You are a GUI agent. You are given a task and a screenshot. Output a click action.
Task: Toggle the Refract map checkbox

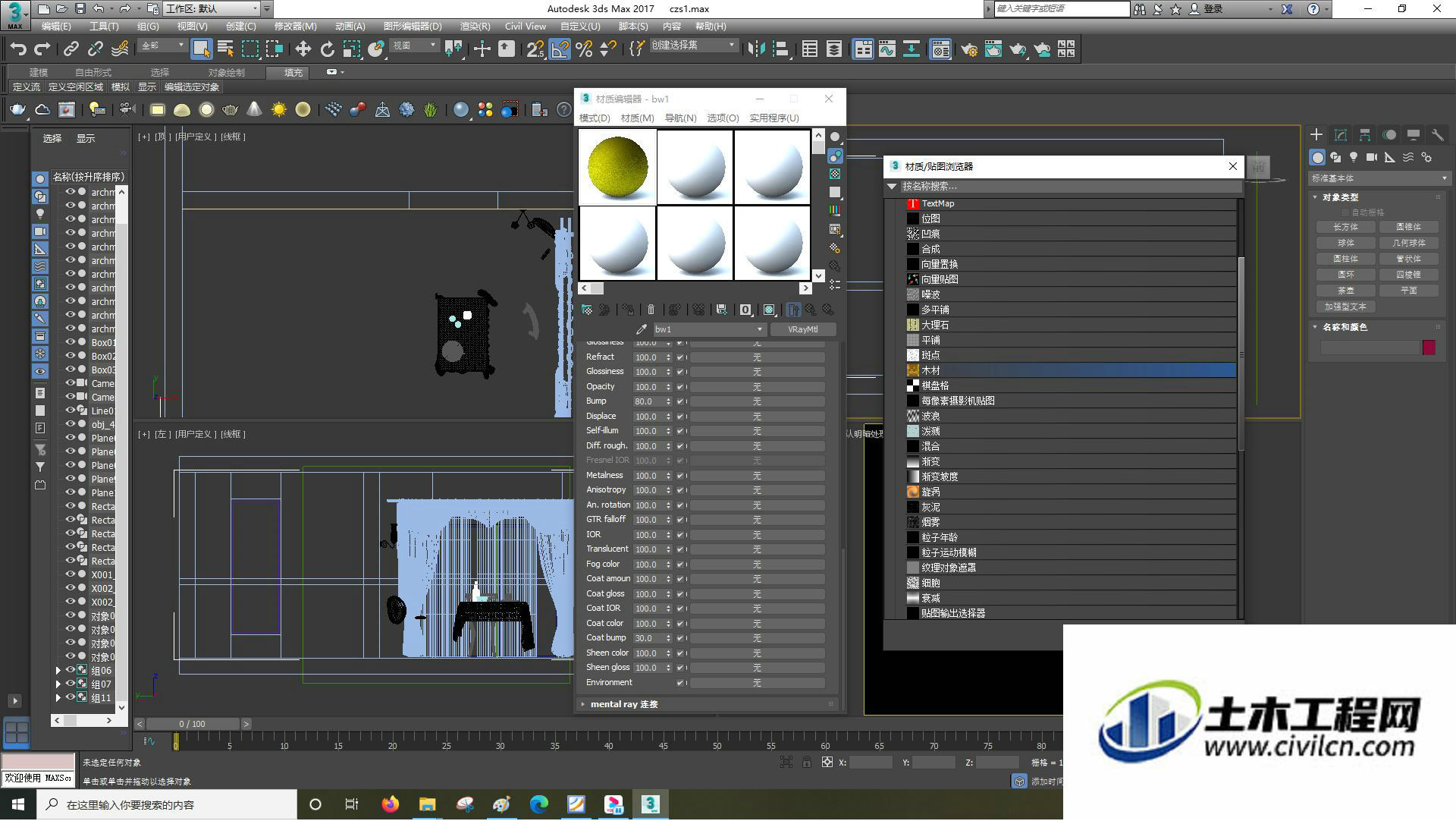(x=680, y=357)
